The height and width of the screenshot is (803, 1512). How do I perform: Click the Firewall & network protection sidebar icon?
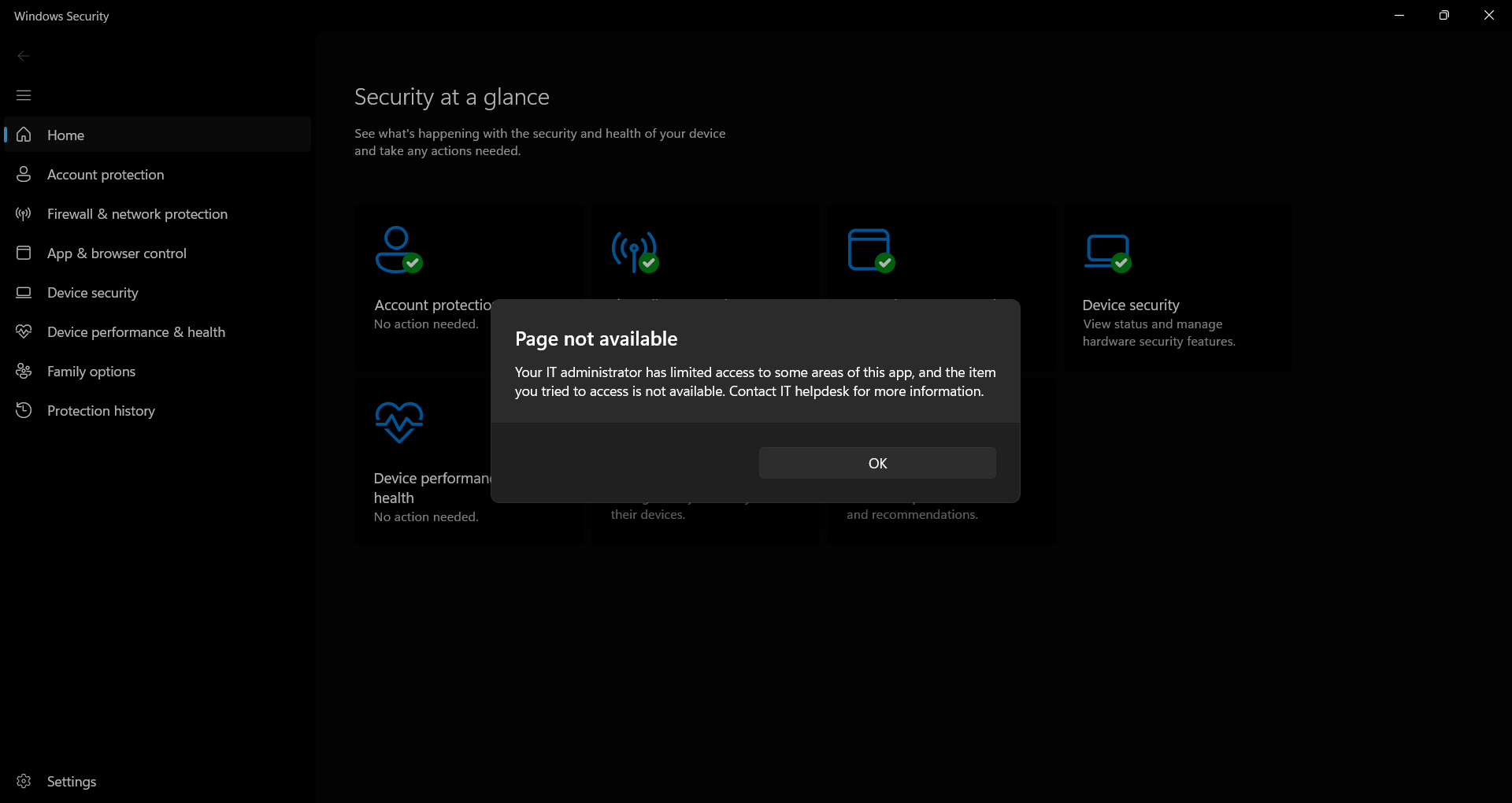coord(24,213)
